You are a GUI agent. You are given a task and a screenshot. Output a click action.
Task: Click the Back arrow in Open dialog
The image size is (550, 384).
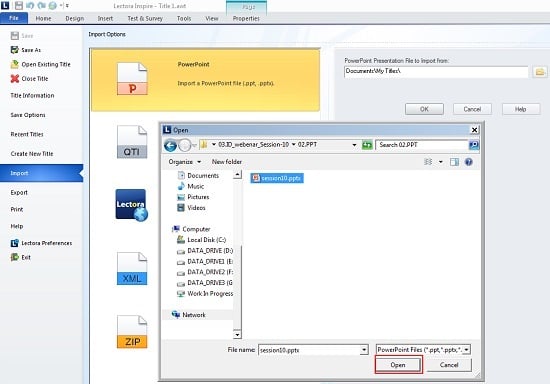click(x=170, y=145)
